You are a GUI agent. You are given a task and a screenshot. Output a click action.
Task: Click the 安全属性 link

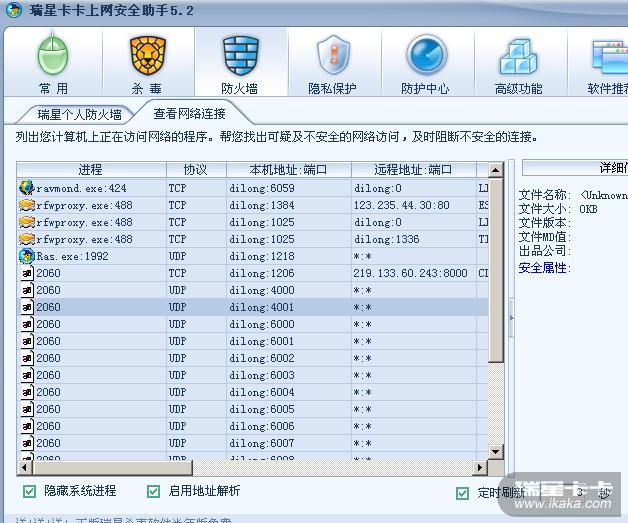coord(542,268)
